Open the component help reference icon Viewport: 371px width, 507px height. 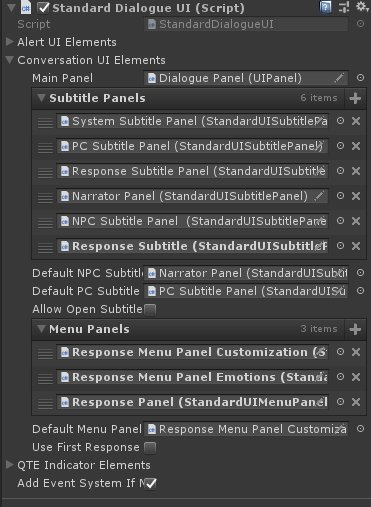coord(325,7)
